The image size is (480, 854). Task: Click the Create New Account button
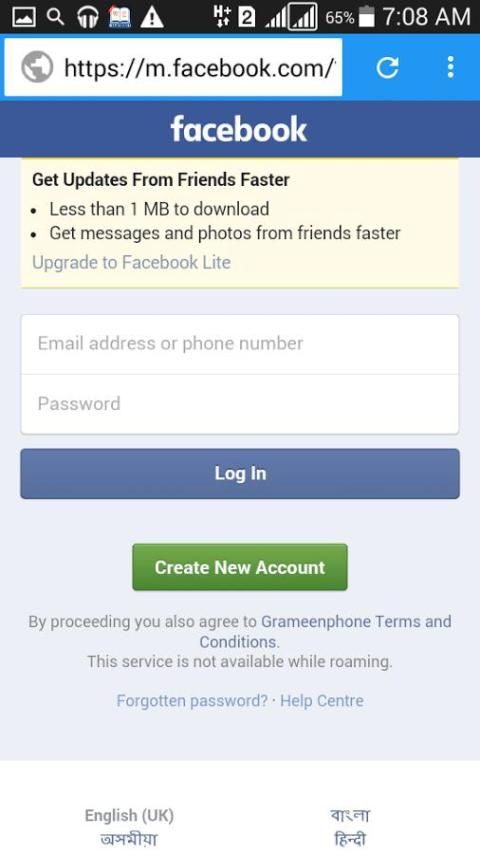pyautogui.click(x=240, y=567)
